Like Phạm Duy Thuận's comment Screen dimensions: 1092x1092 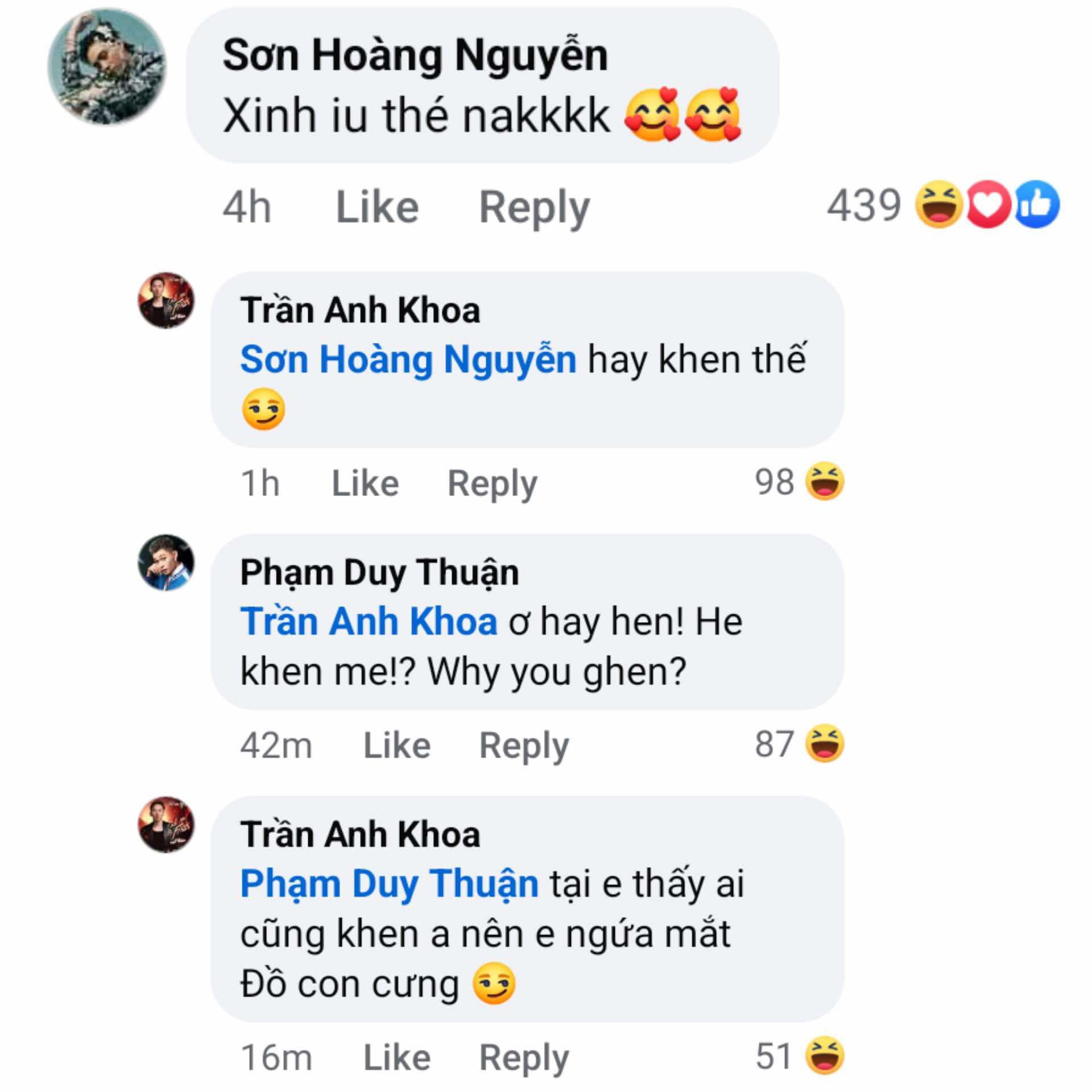pos(396,745)
